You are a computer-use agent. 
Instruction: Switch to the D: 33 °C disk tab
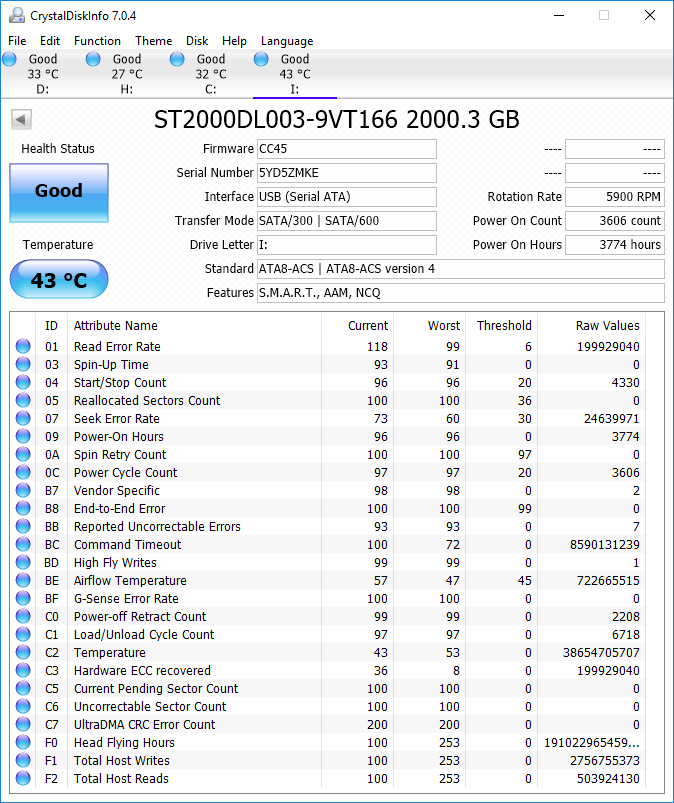(x=43, y=74)
